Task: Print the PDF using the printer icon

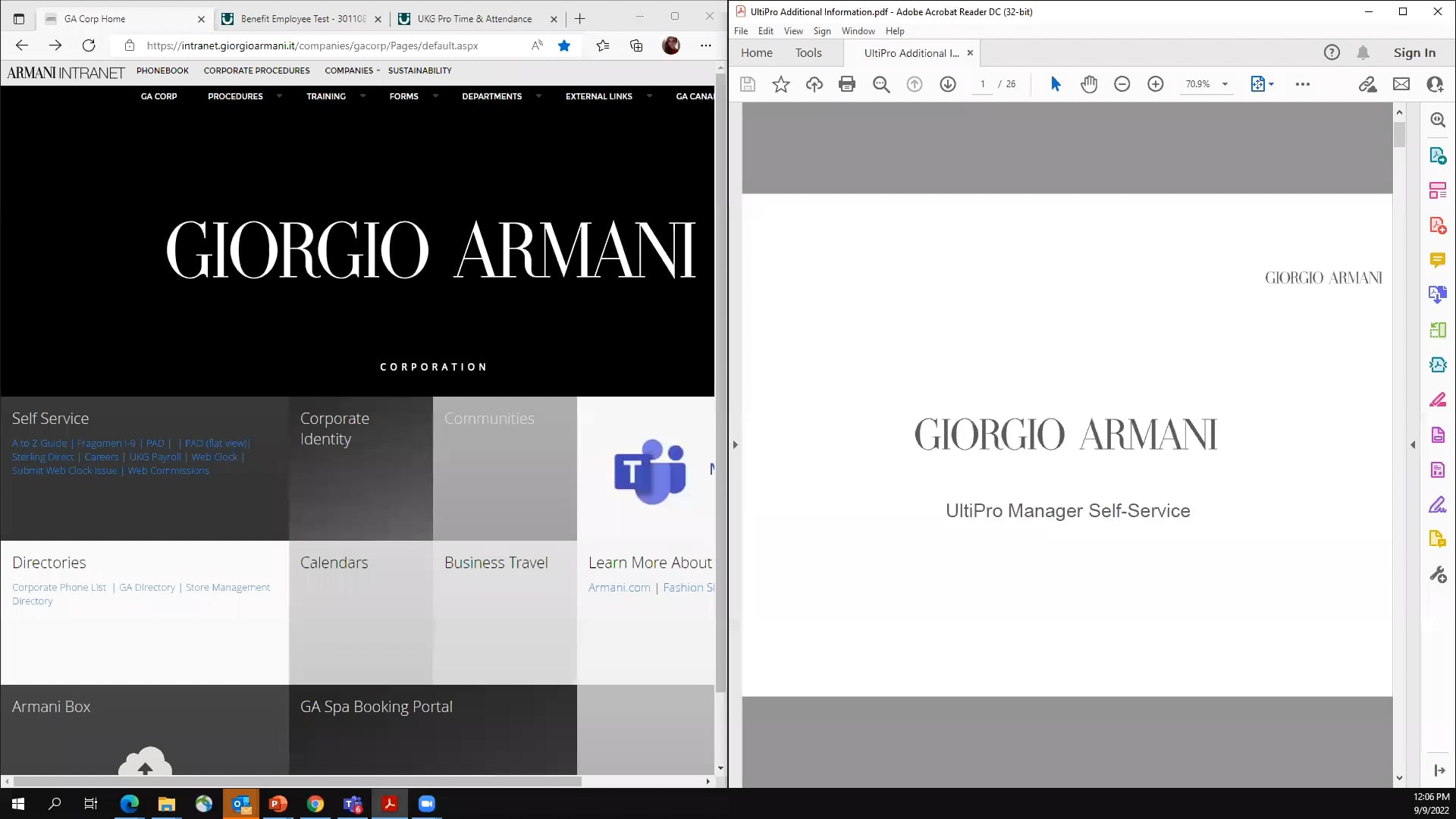Action: pos(847,84)
